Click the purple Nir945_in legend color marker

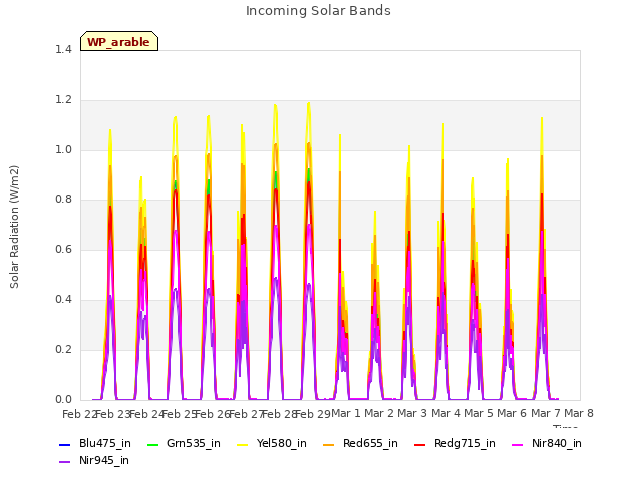[65, 462]
